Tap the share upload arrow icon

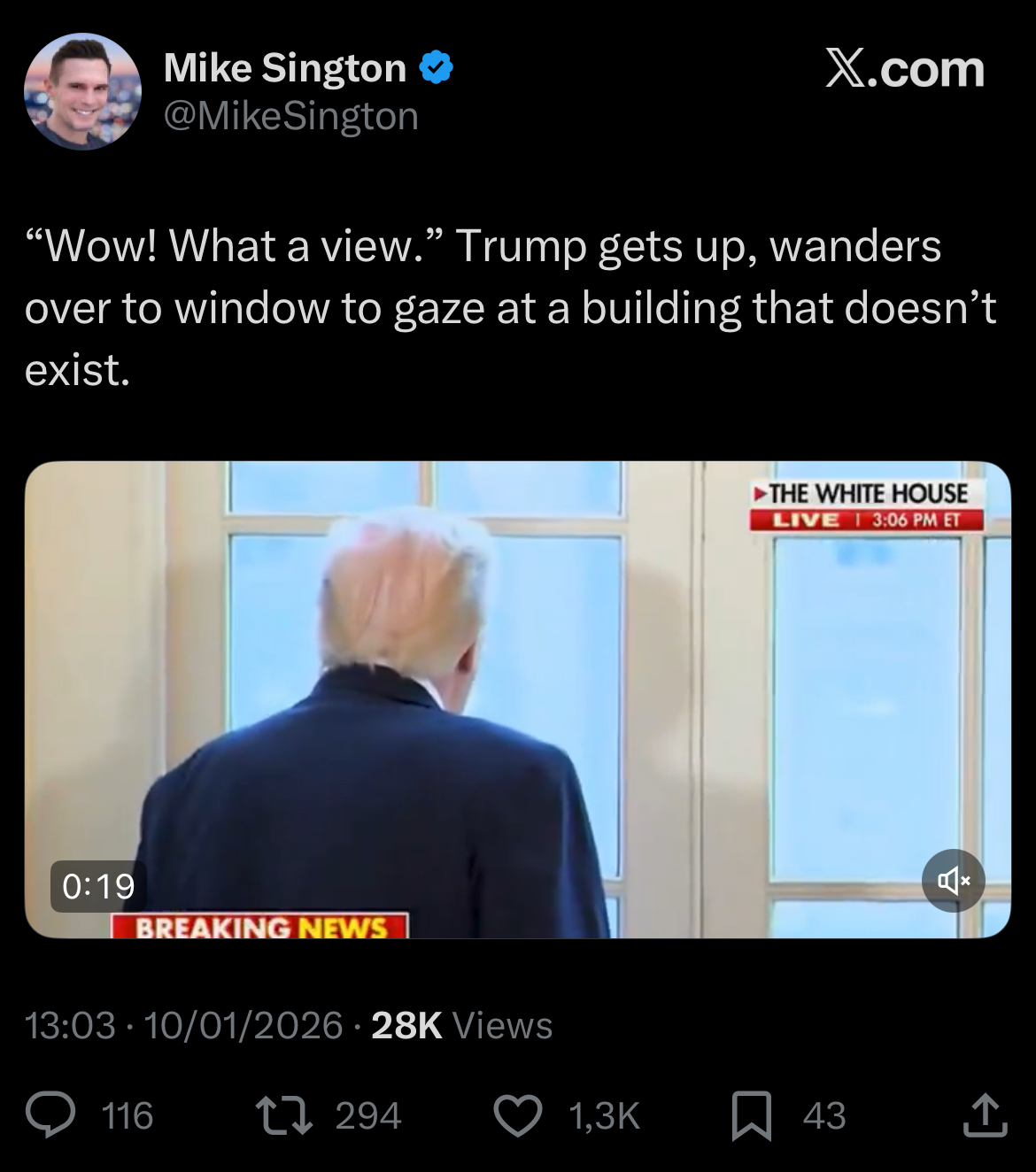point(985,1114)
